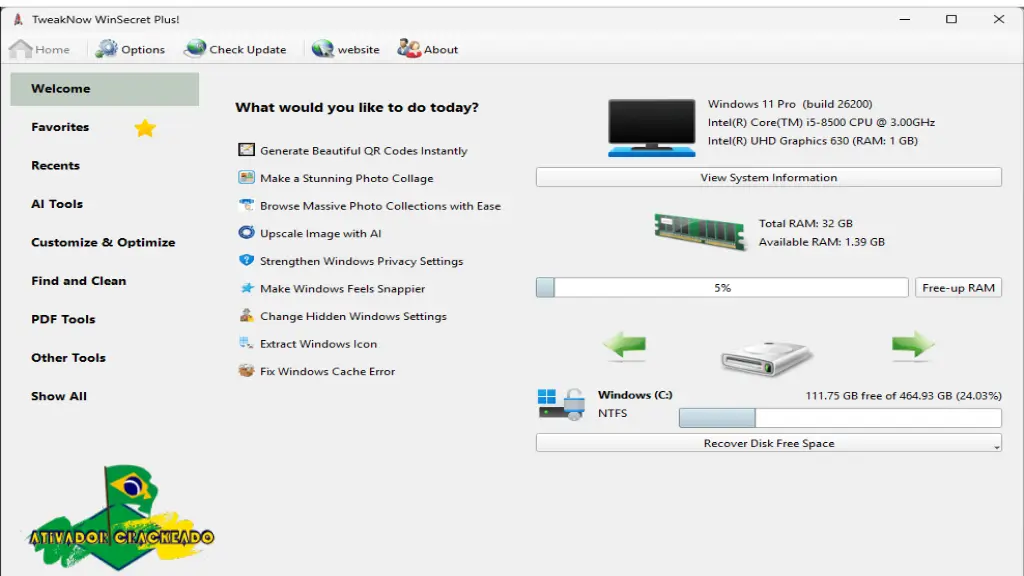The height and width of the screenshot is (576, 1024).
Task: Open Upscale Image with AI link
Action: tap(321, 233)
